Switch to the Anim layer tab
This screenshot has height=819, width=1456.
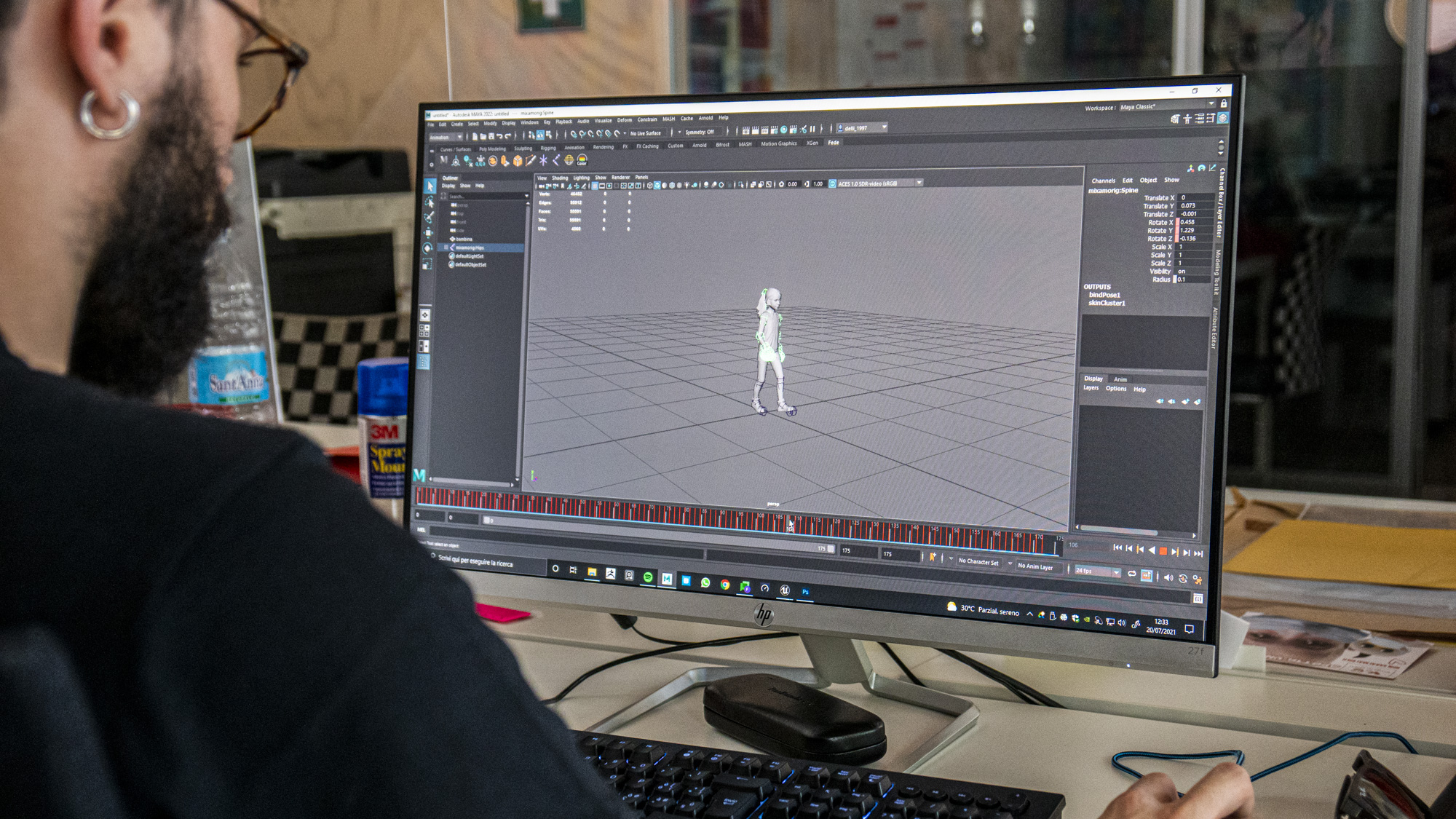pos(1120,379)
